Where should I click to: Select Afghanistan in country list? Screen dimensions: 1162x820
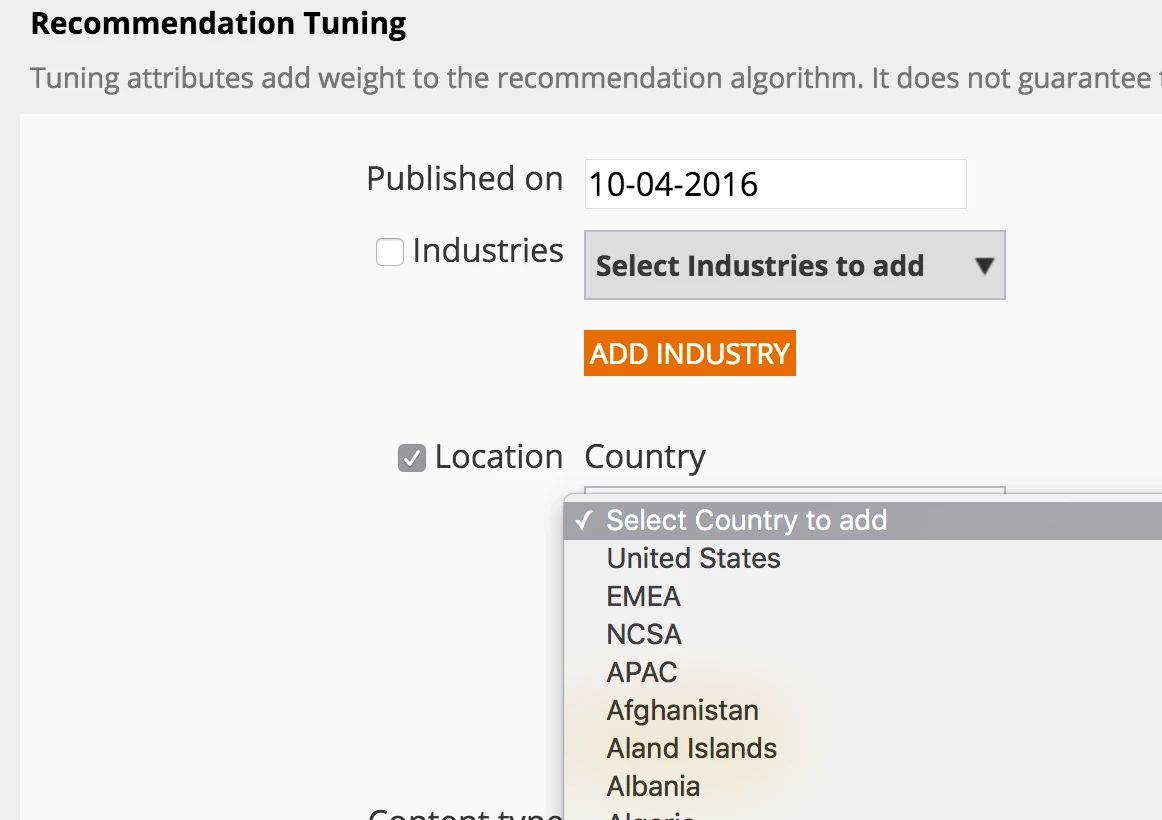[682, 710]
